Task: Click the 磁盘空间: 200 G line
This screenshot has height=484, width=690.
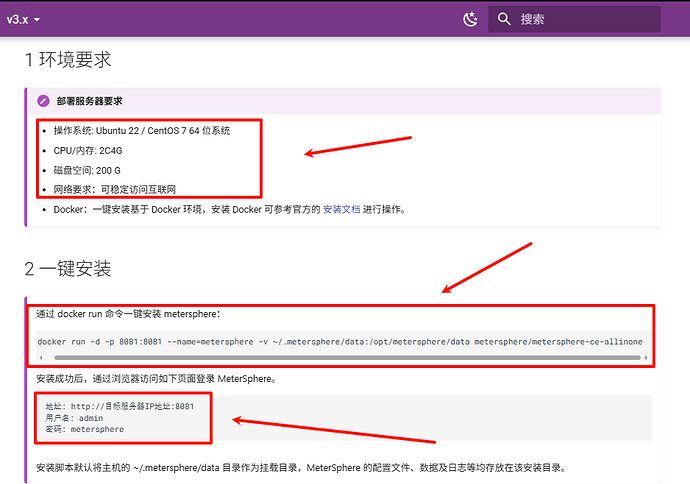Action: tap(87, 170)
